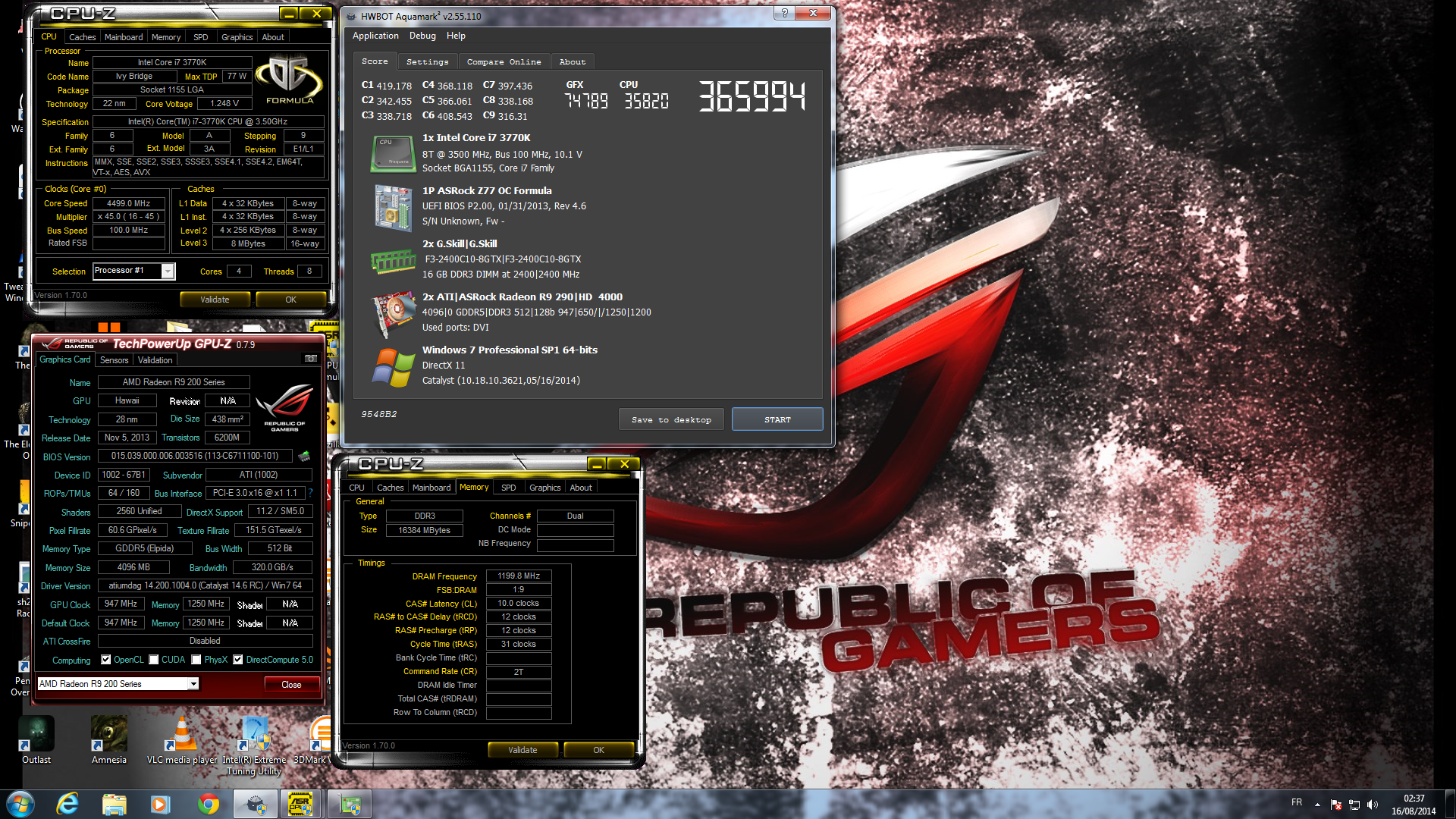1456x819 pixels.
Task: Switch to the About tab in Aquamark
Action: pyautogui.click(x=573, y=62)
